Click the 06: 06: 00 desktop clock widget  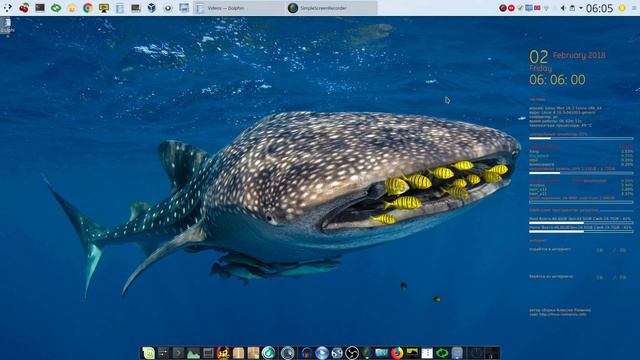(557, 80)
